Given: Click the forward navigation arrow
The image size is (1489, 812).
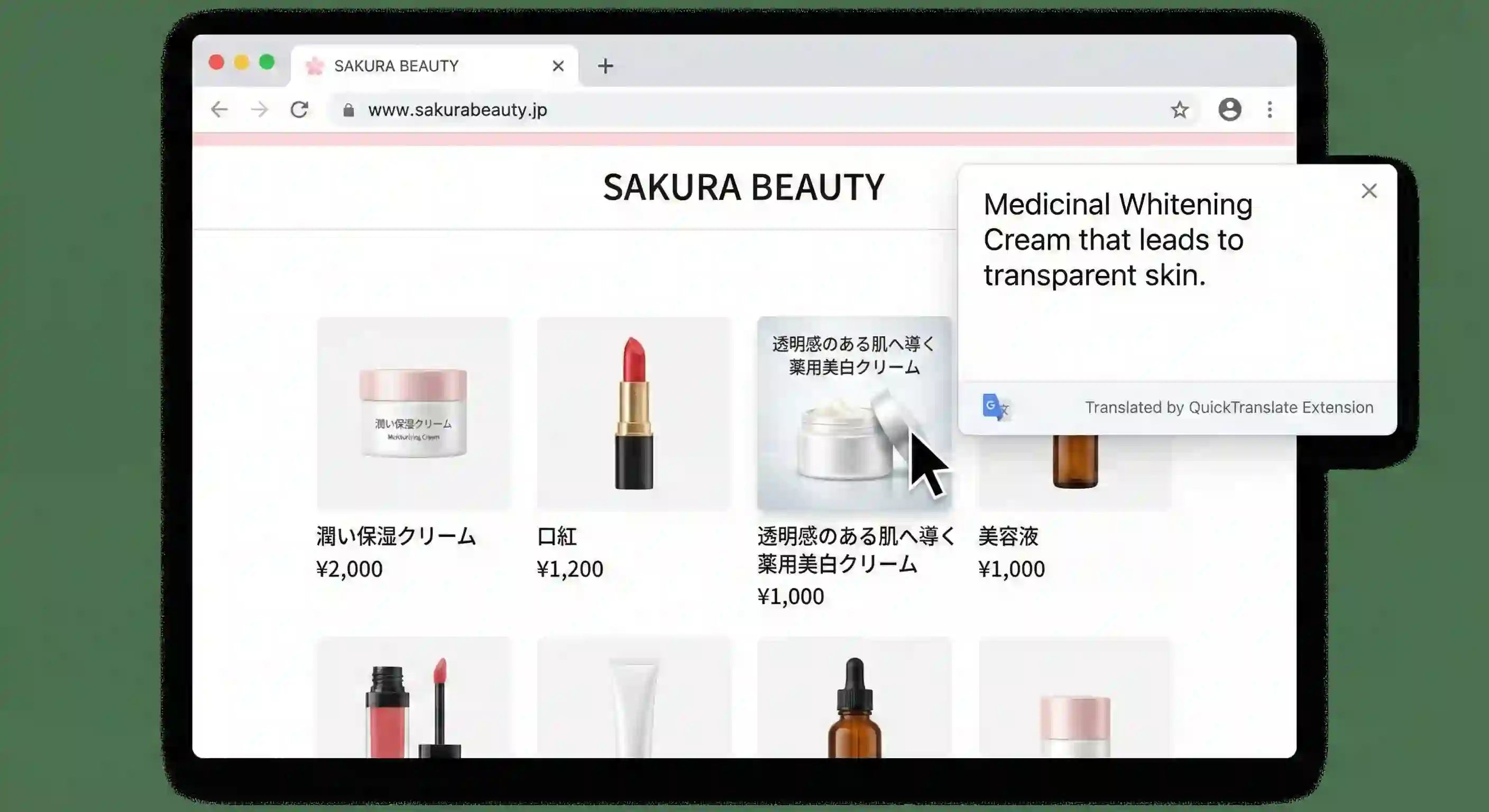Looking at the screenshot, I should coord(260,110).
